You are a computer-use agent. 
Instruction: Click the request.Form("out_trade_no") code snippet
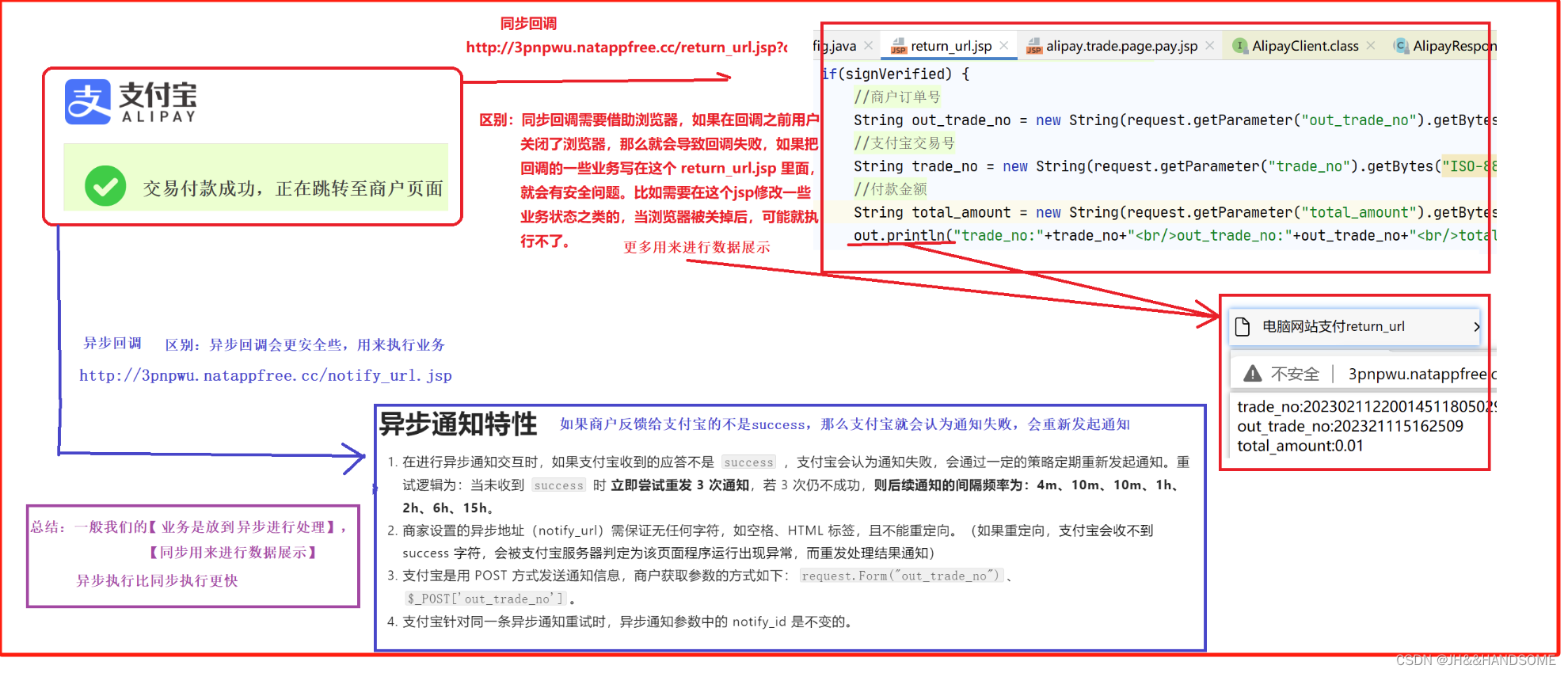tap(900, 576)
